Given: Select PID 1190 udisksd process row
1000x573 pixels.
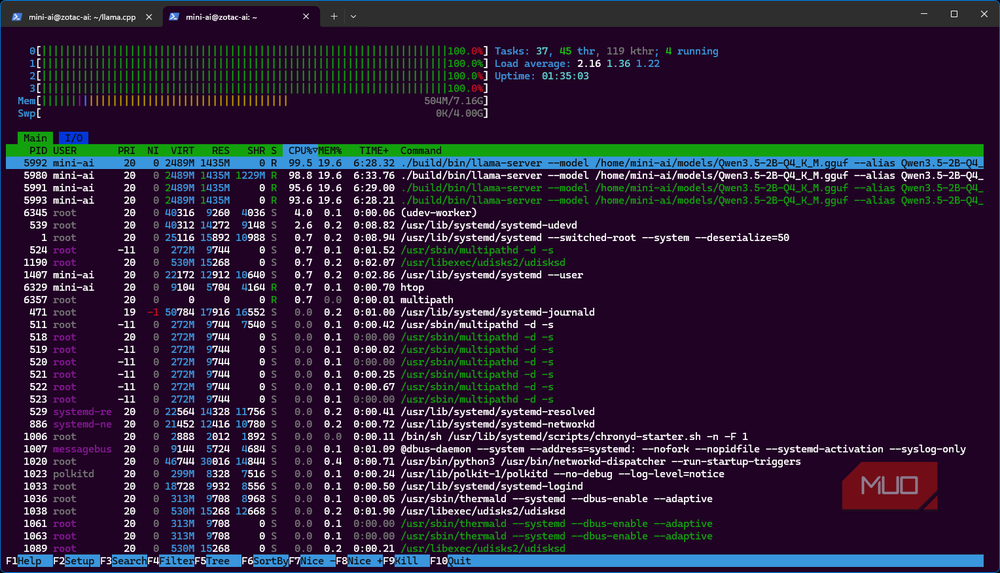Looking at the screenshot, I should (x=494, y=262).
